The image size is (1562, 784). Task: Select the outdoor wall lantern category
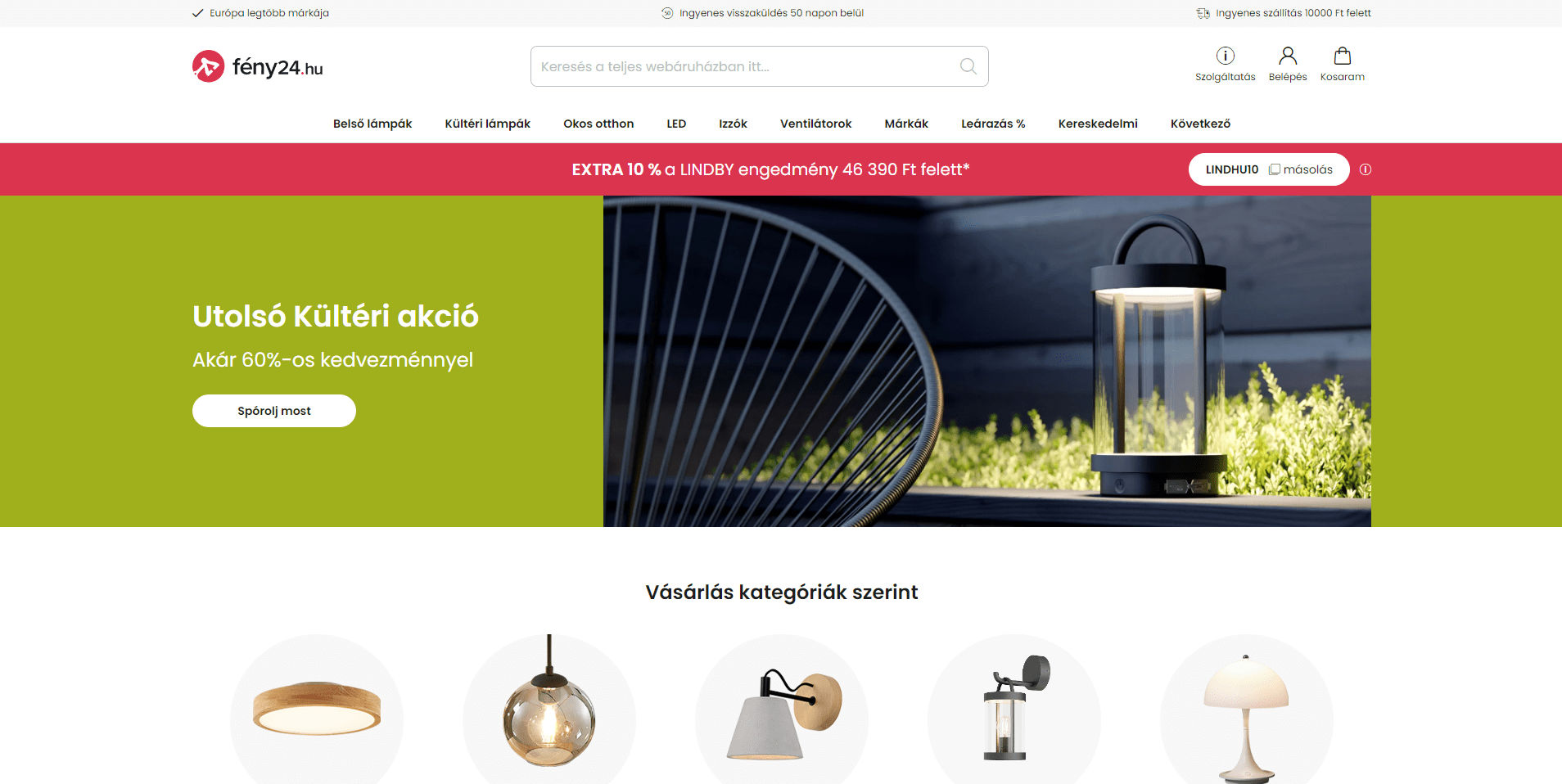(x=1014, y=709)
